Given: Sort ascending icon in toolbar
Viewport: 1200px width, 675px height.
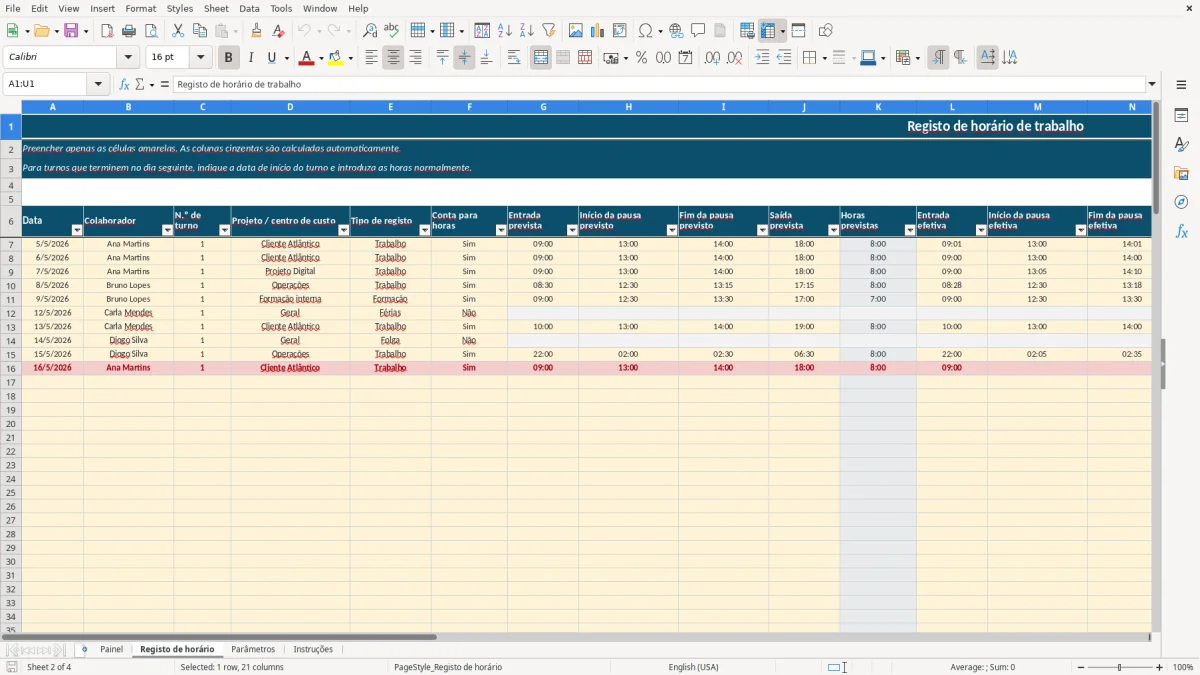Looking at the screenshot, I should click(x=505, y=31).
